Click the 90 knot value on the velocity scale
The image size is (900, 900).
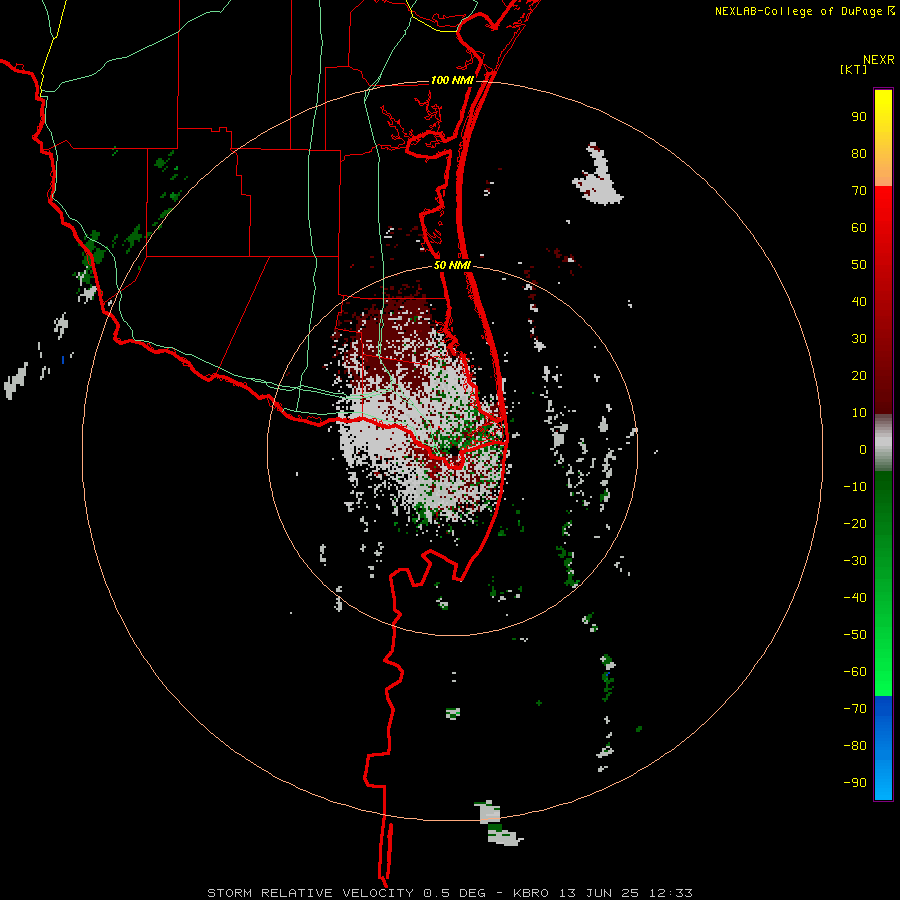click(x=859, y=117)
